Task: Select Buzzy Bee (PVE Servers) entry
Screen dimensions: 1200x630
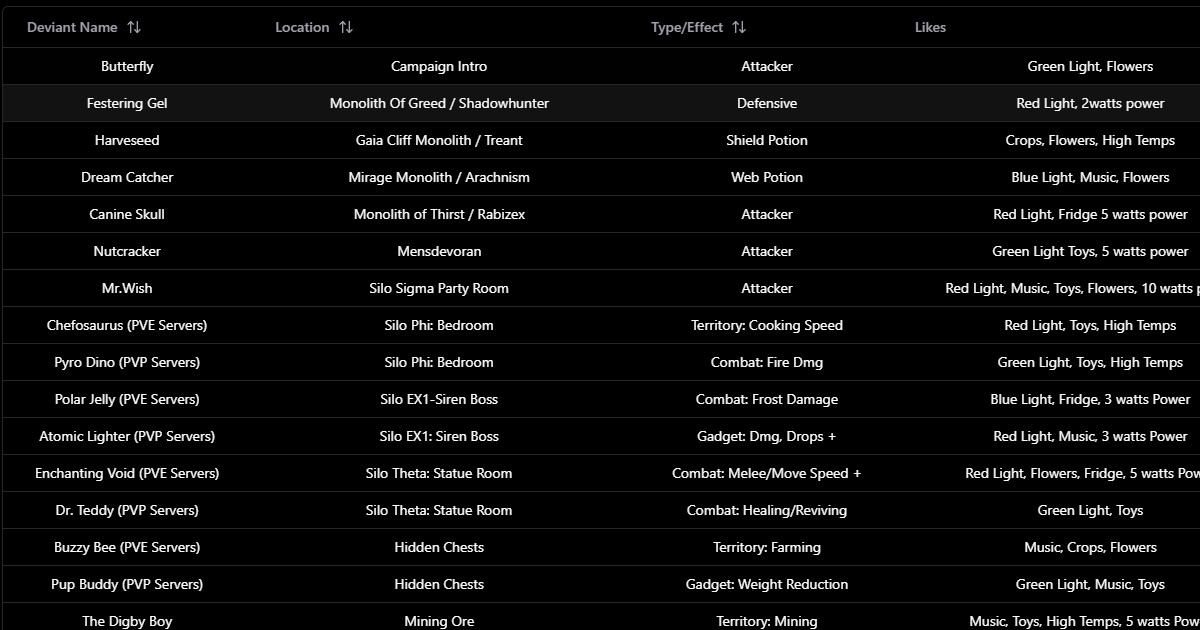Action: [127, 548]
